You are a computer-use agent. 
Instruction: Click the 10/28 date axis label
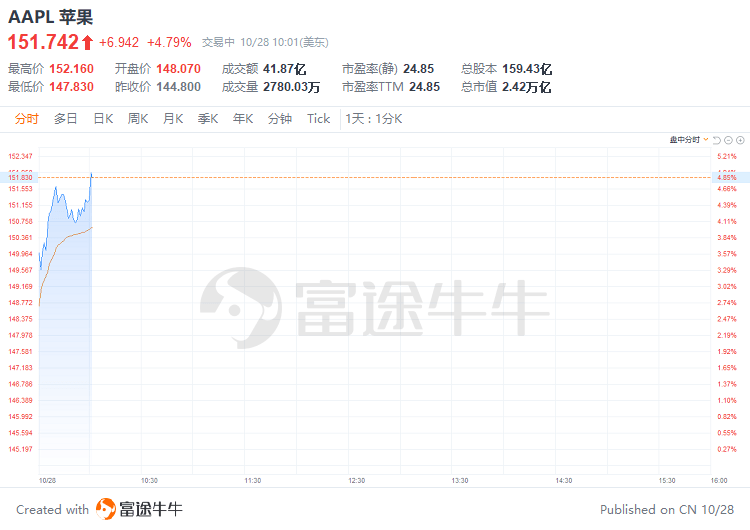[47, 480]
